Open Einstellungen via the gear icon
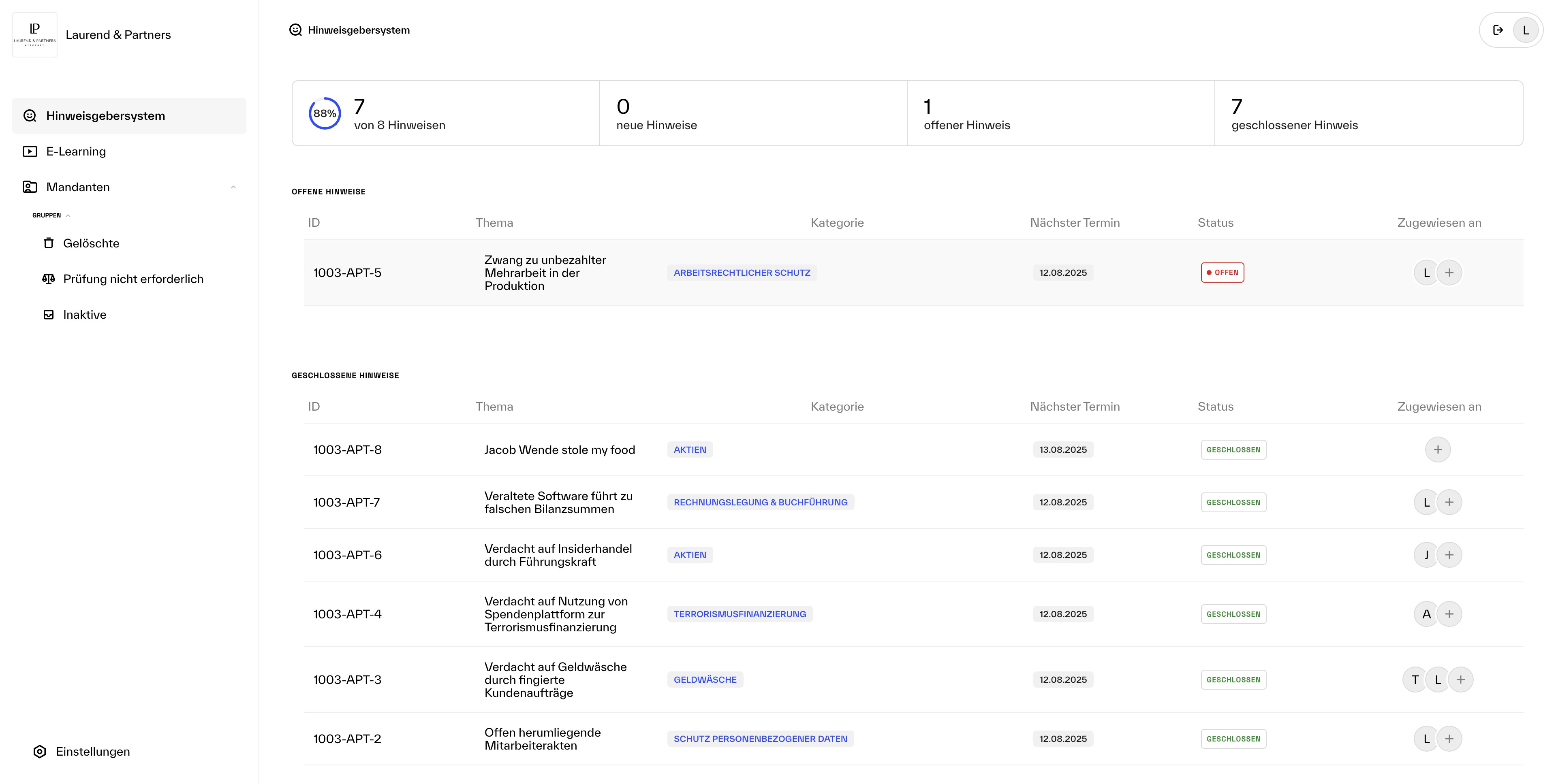 39,752
